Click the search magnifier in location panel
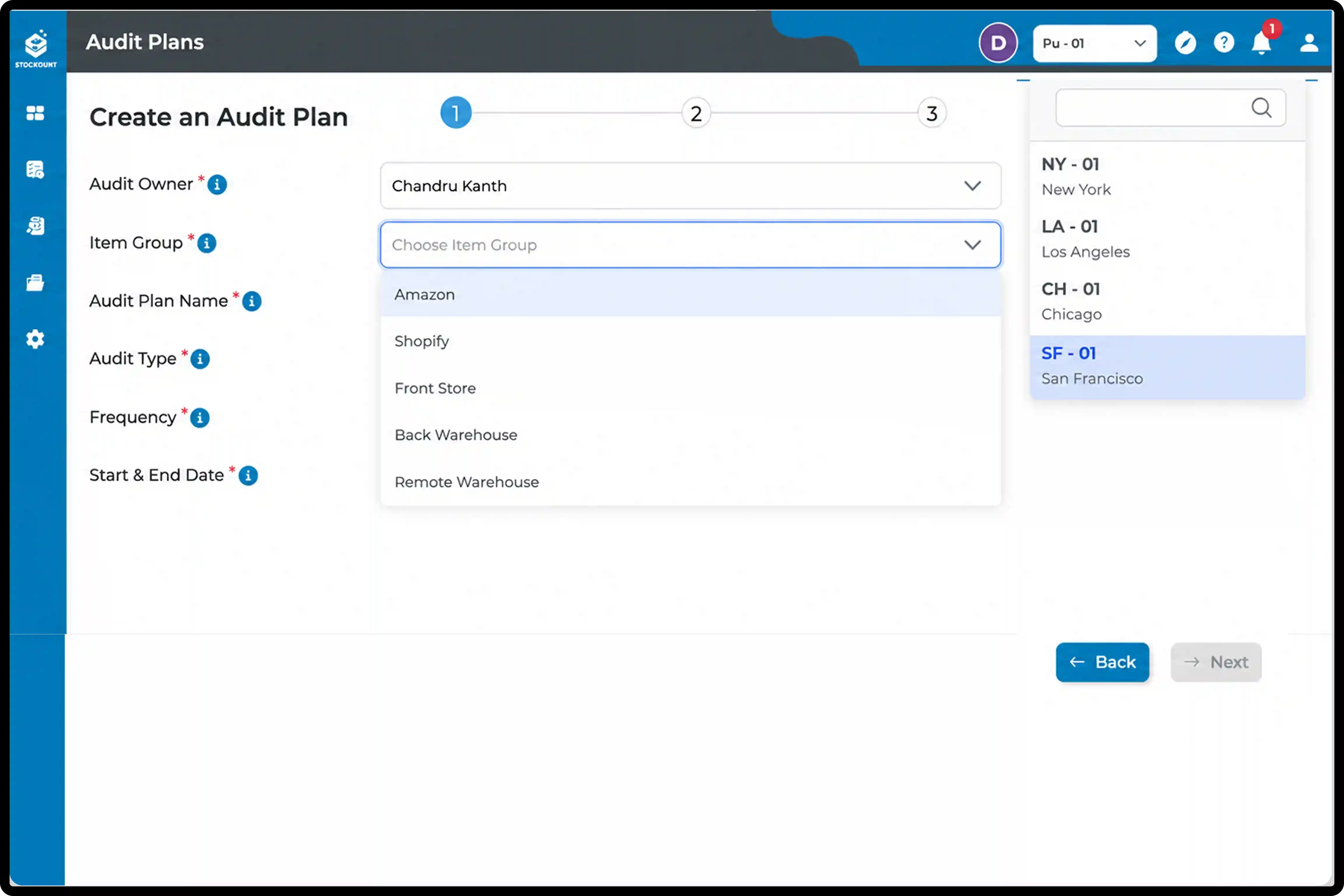1344x896 pixels. (1262, 107)
